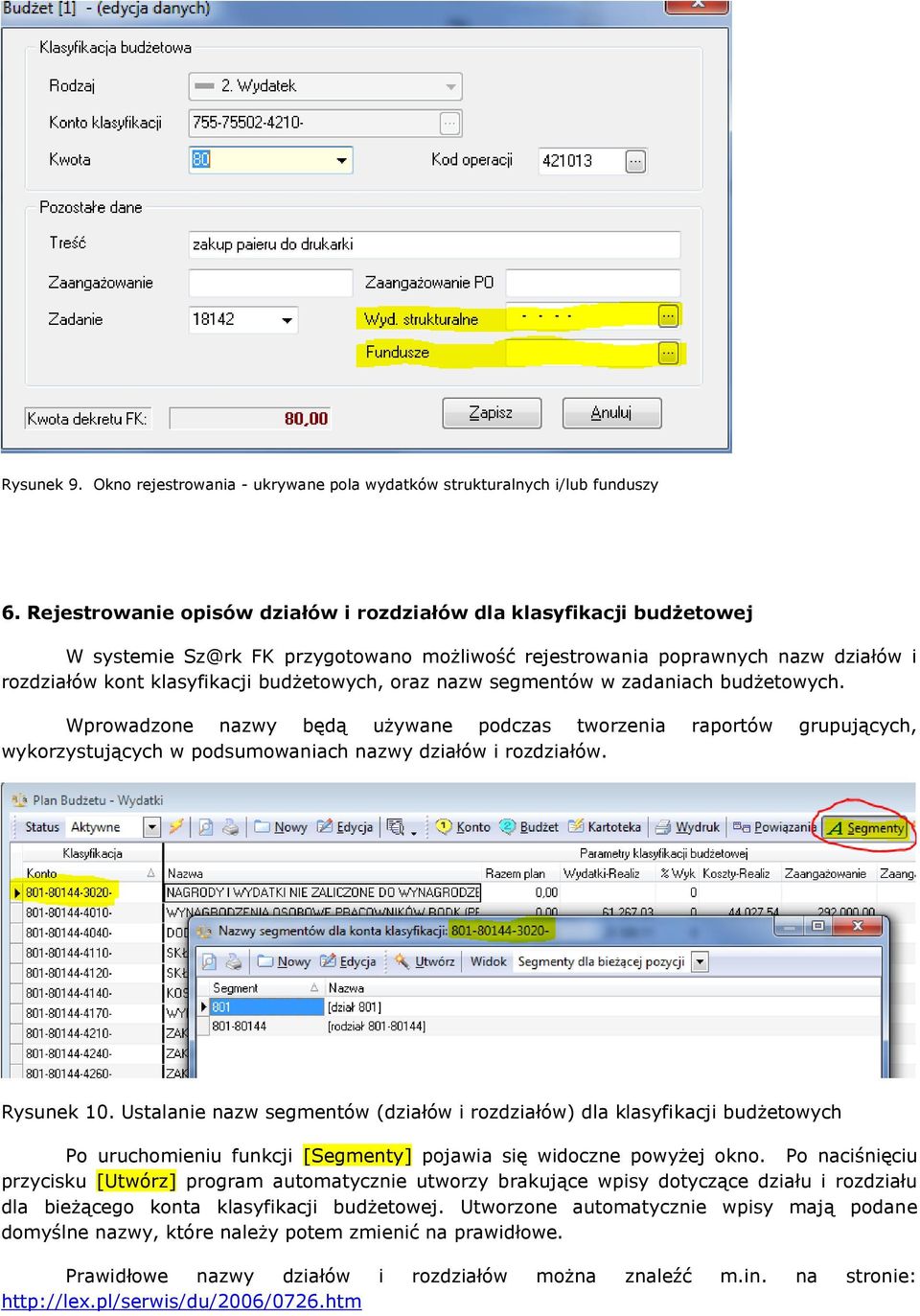The image size is (920, 1316).
Task: Sort by Segment column header
Action: click(x=265, y=988)
